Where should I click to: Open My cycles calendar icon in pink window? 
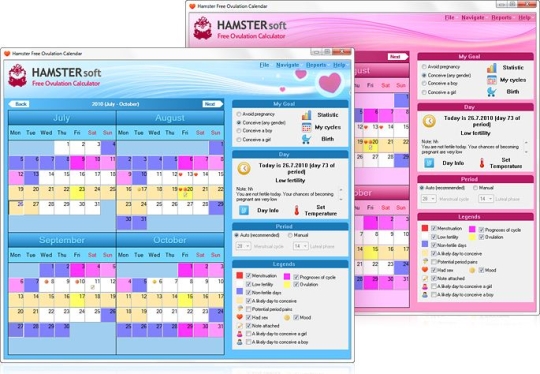[491, 80]
